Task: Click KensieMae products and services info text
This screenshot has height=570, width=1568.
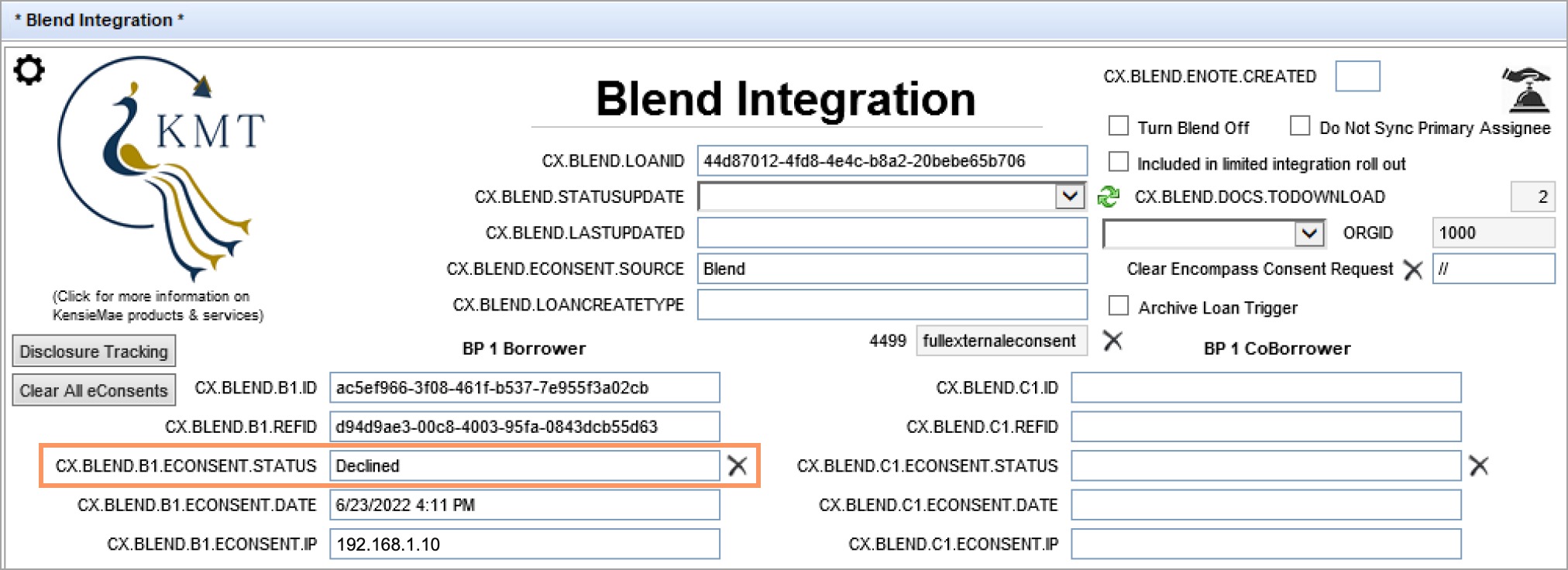Action: coord(158,305)
